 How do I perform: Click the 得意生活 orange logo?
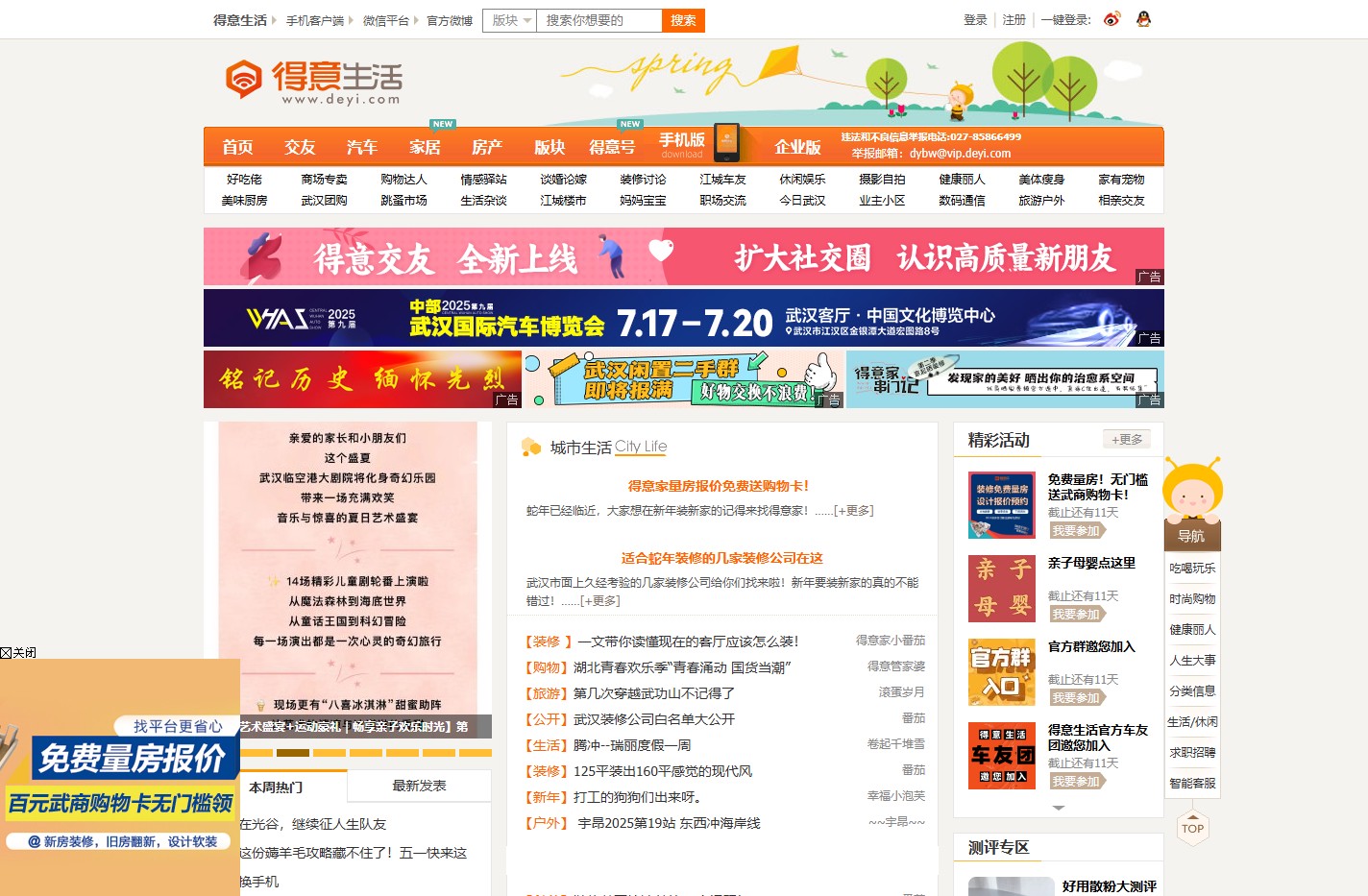[x=313, y=82]
